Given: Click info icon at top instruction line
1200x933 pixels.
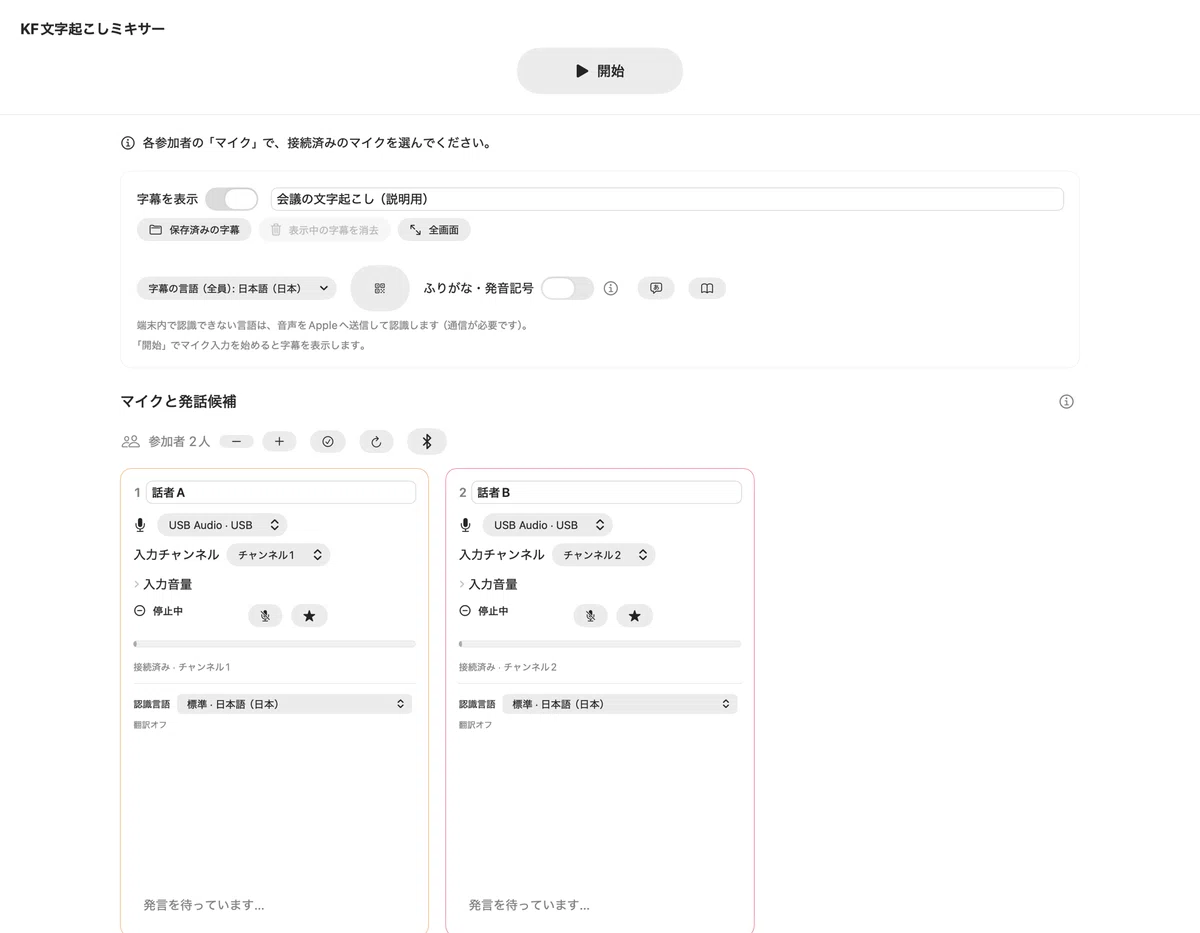Looking at the screenshot, I should pos(128,143).
